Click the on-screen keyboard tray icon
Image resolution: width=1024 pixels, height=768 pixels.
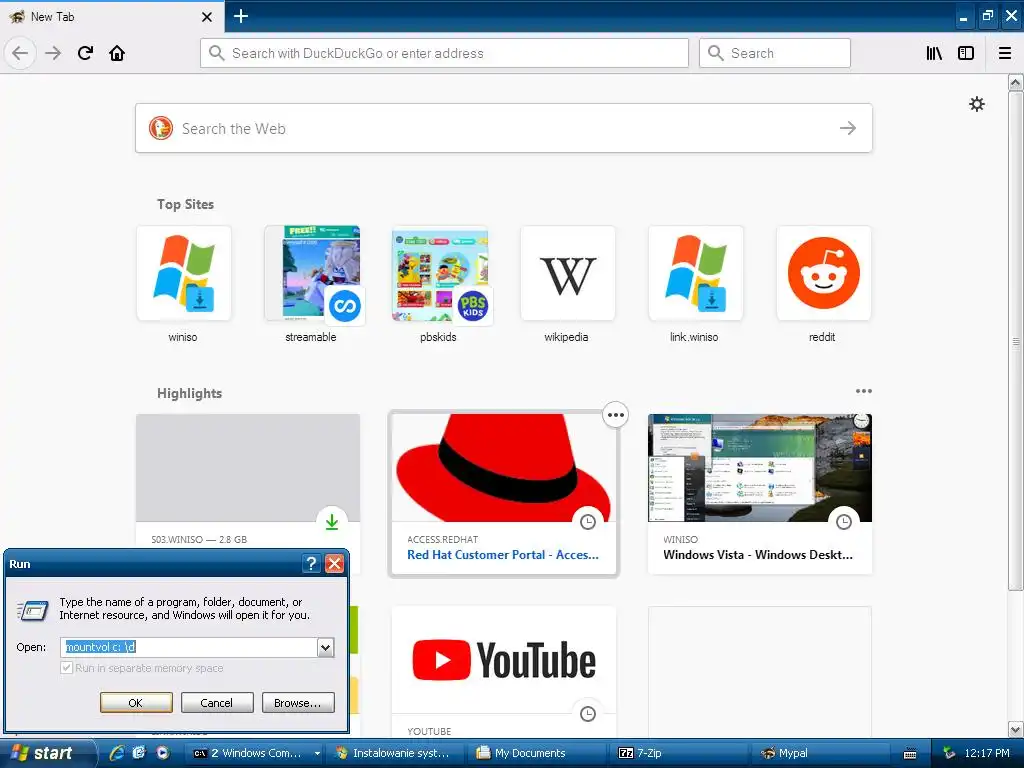click(x=910, y=754)
